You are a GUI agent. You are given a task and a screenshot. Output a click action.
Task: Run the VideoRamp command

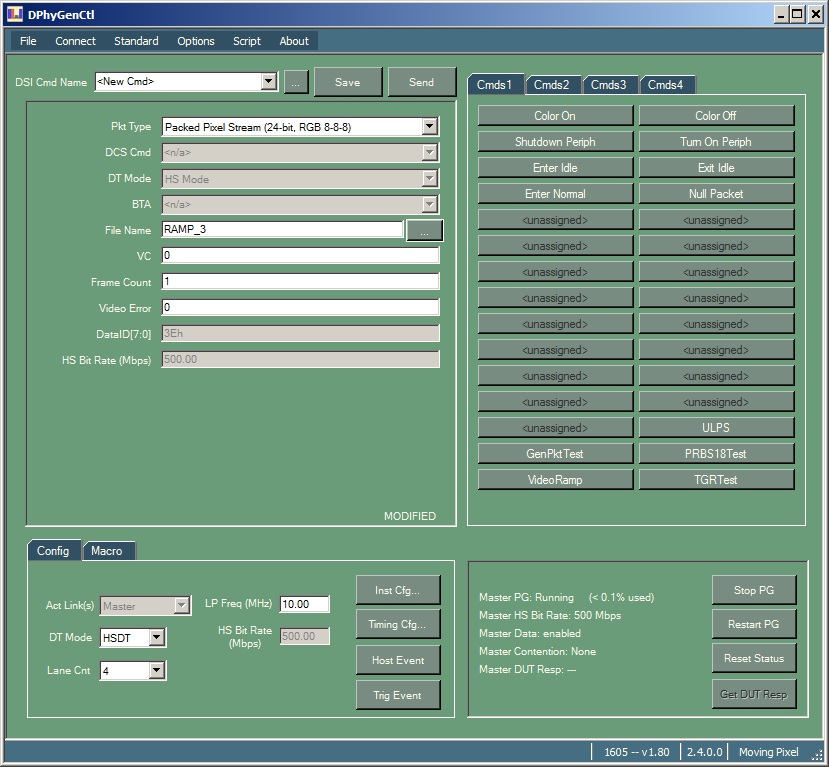coord(554,480)
